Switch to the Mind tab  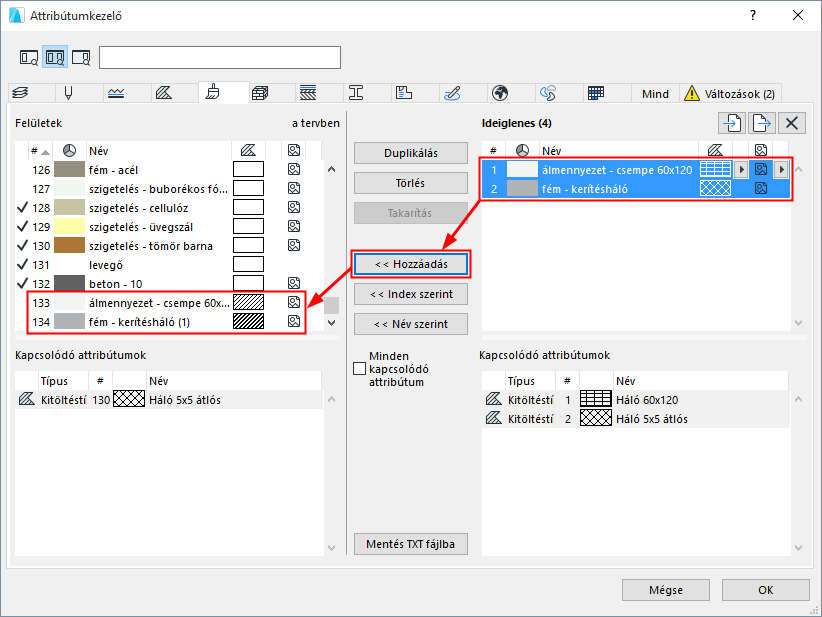point(655,94)
